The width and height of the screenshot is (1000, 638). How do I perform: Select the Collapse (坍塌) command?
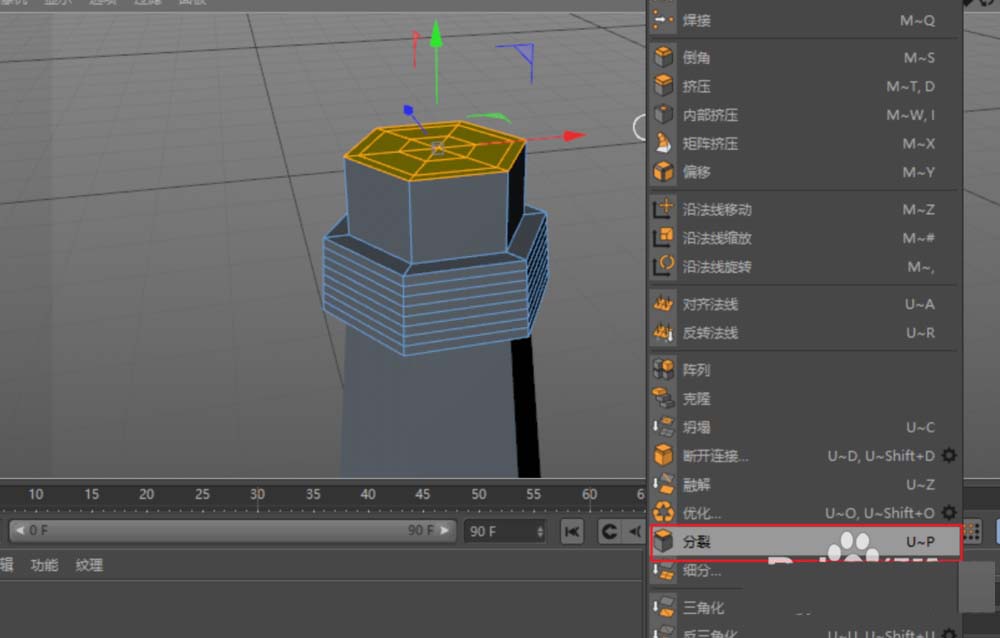tap(665, 427)
